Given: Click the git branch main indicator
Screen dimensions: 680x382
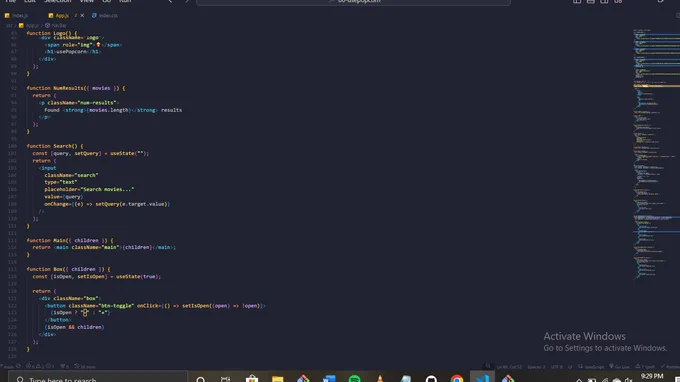Looking at the screenshot, I should pyautogui.click(x=9, y=366).
